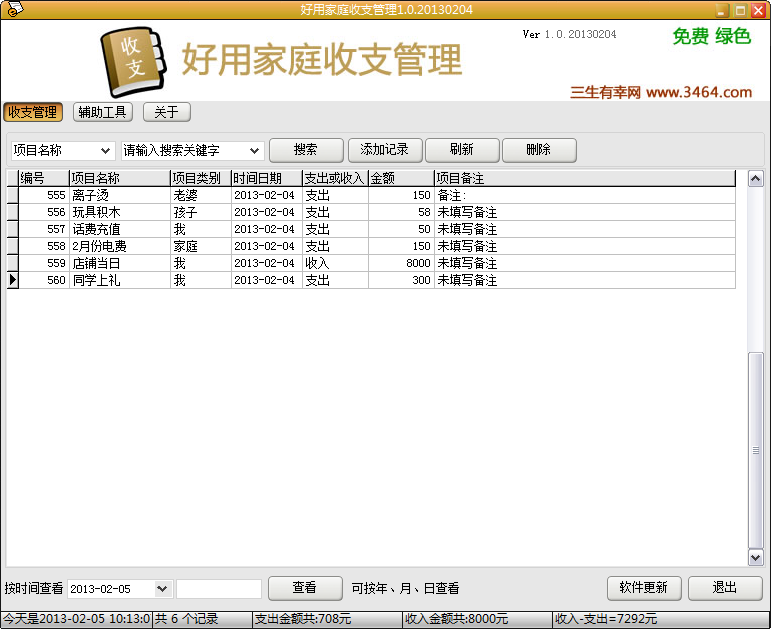Image resolution: width=771 pixels, height=629 pixels.
Task: Click the empty field next to date picker
Action: (x=219, y=589)
